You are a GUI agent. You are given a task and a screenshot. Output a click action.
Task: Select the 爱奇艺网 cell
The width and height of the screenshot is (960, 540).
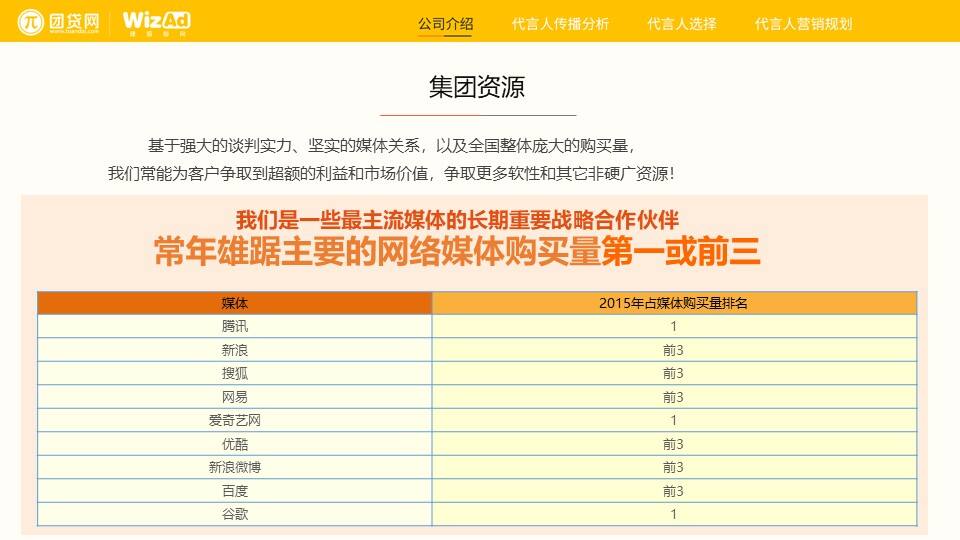(x=234, y=421)
